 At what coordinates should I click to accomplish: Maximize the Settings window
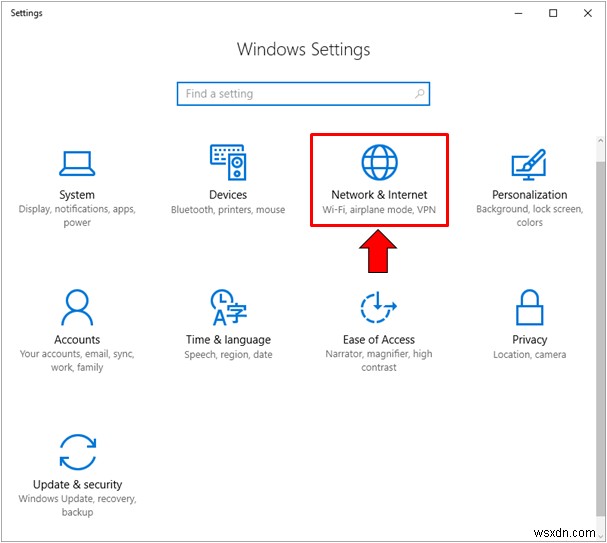[x=553, y=13]
